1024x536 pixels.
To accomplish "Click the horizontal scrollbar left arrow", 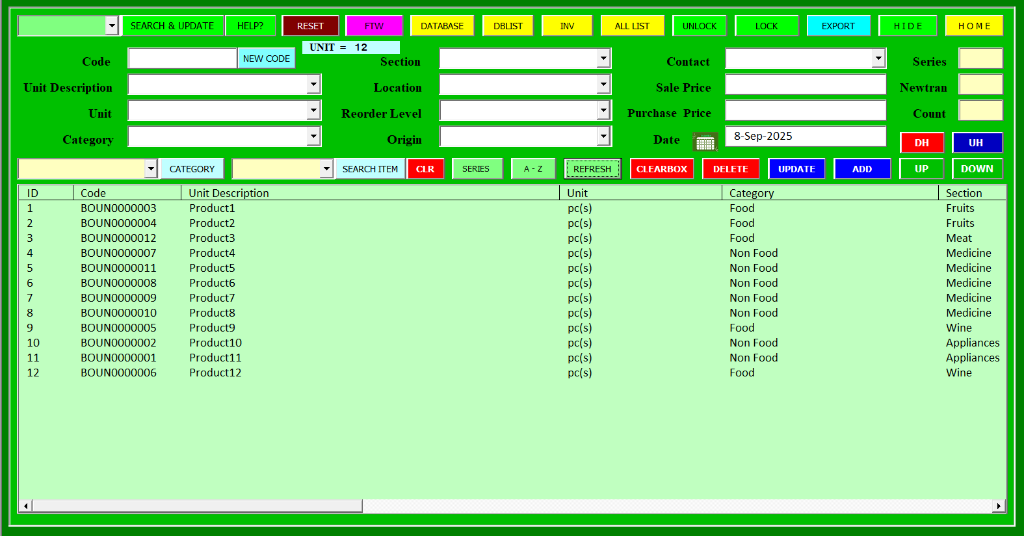I will click(x=26, y=505).
